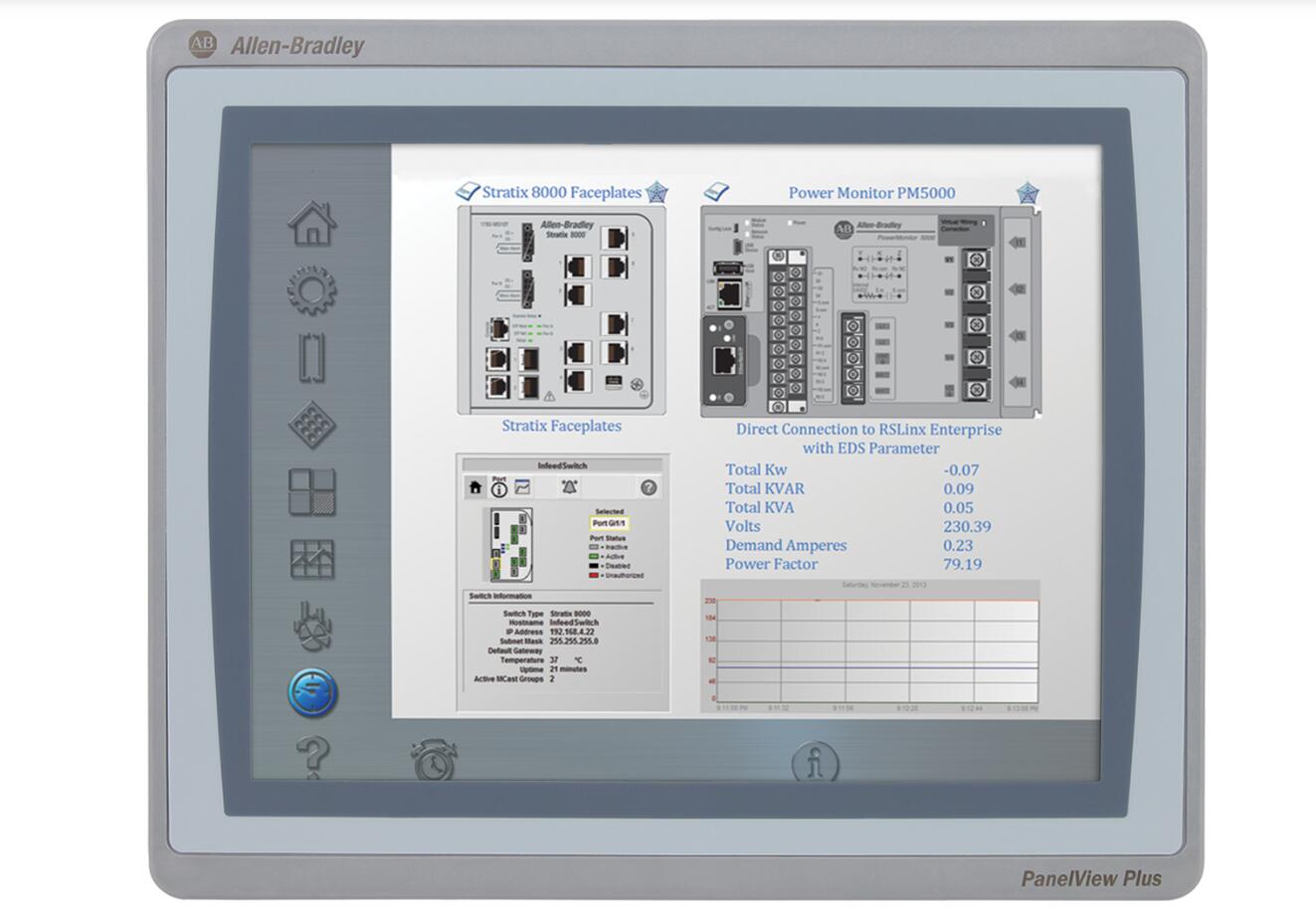Image resolution: width=1316 pixels, height=916 pixels.
Task: Click the alarm bell icon in InfeedSwitch faceplate
Action: coord(569,486)
